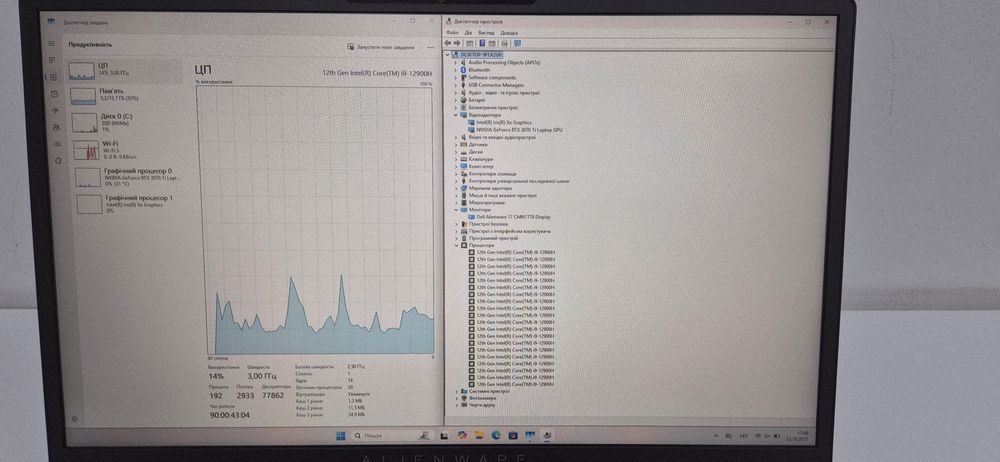Click the Device Manager icon on taskbar
This screenshot has width=1000, height=462.
547,436
